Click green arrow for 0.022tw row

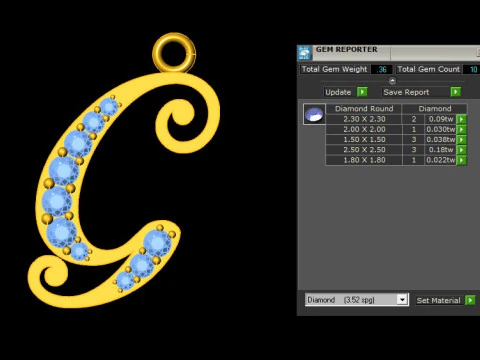462,160
